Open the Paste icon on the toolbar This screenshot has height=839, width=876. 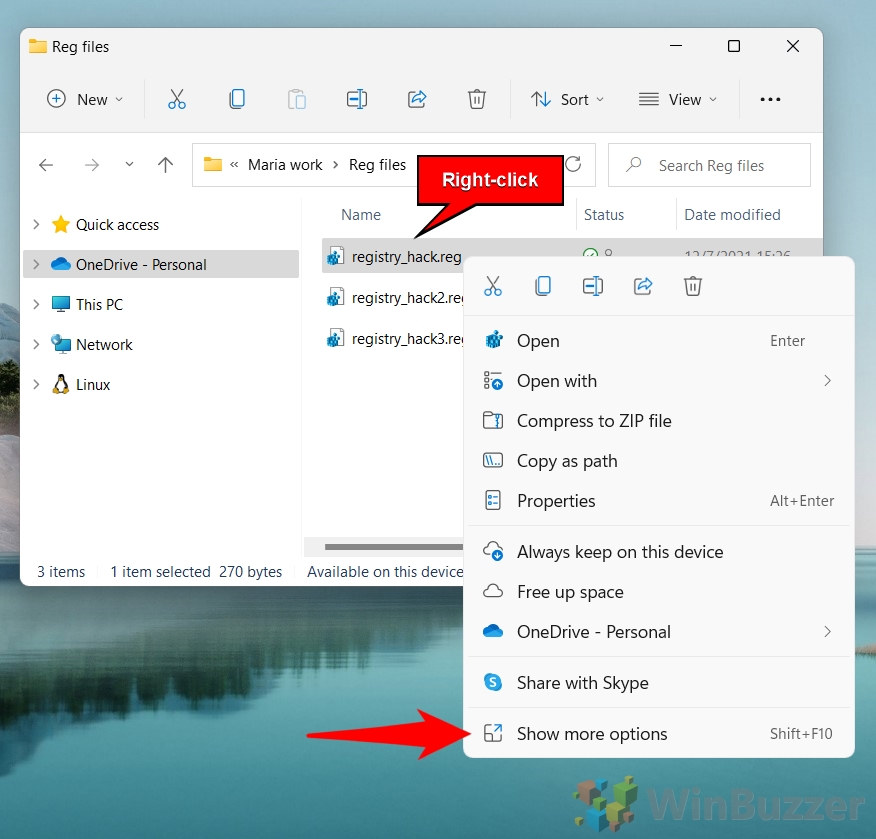click(x=297, y=99)
